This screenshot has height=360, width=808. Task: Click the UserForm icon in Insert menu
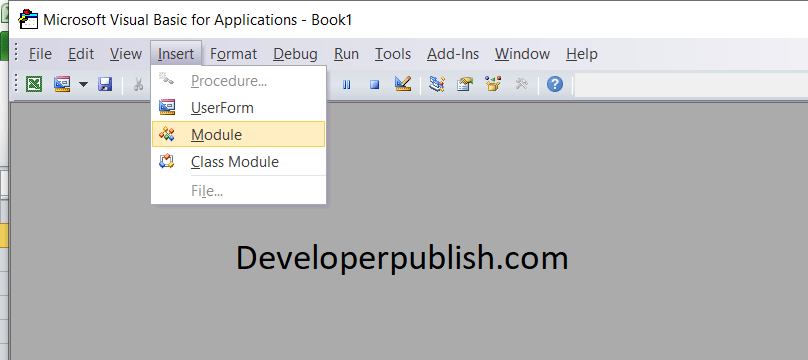167,108
